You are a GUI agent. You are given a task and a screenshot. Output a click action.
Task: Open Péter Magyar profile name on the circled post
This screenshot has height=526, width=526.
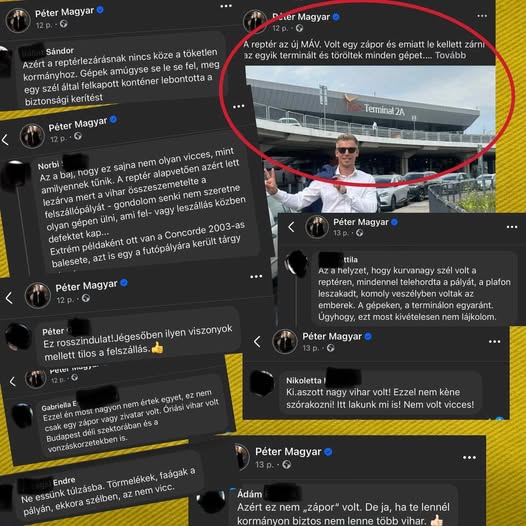(301, 16)
